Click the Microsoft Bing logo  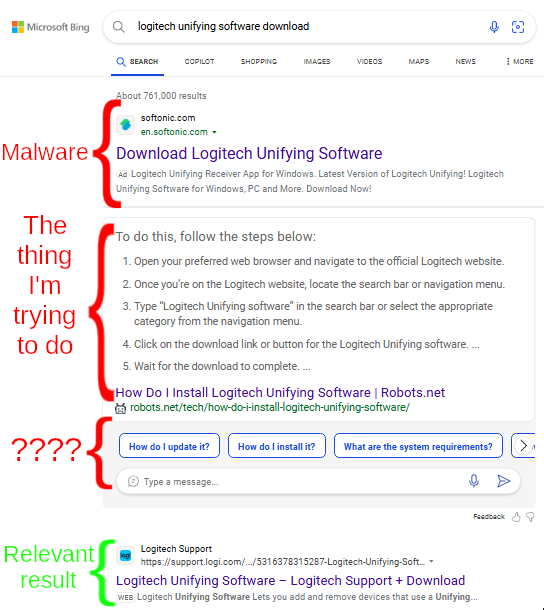point(51,27)
